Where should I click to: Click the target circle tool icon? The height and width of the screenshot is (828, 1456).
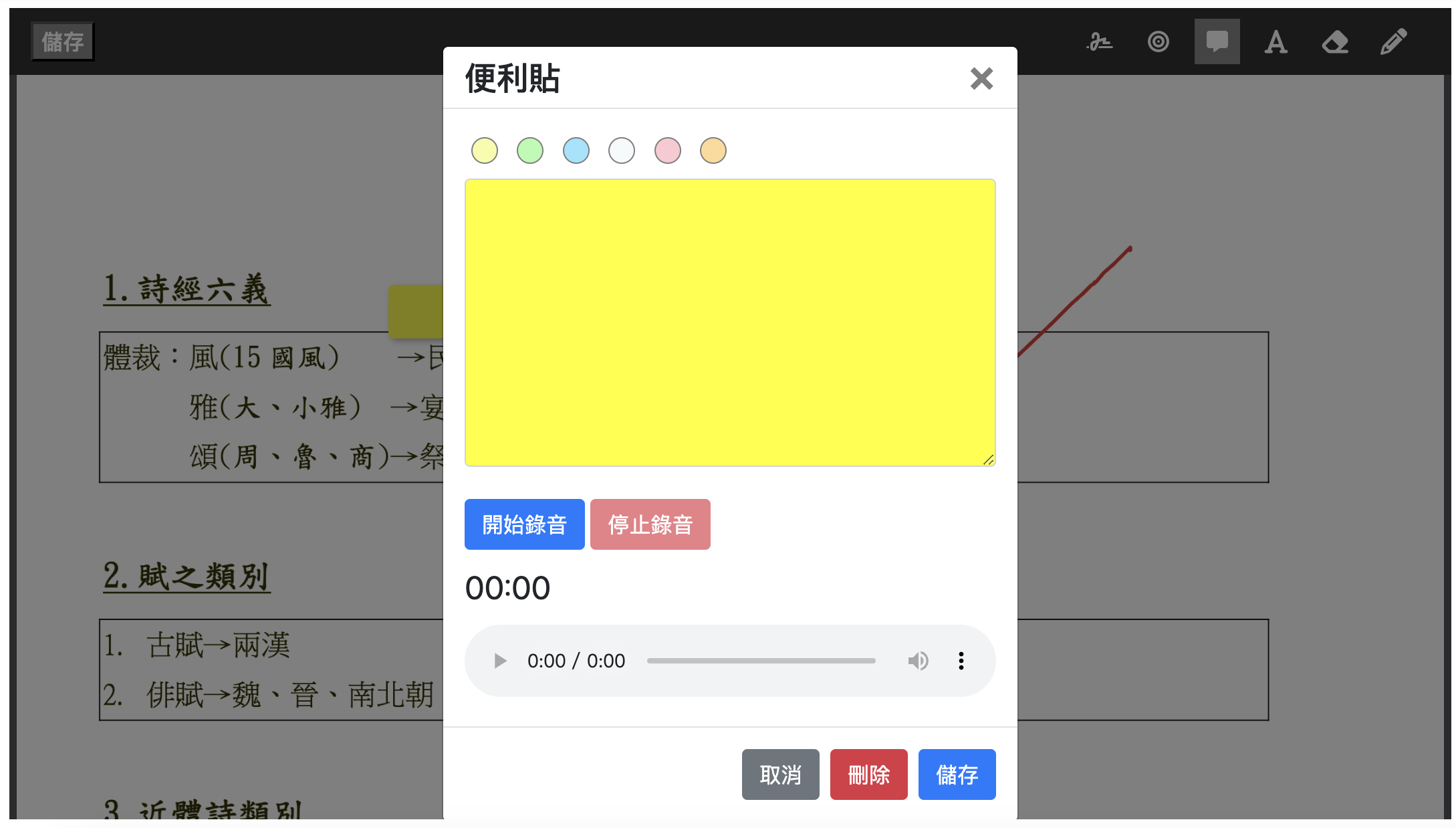click(1158, 42)
